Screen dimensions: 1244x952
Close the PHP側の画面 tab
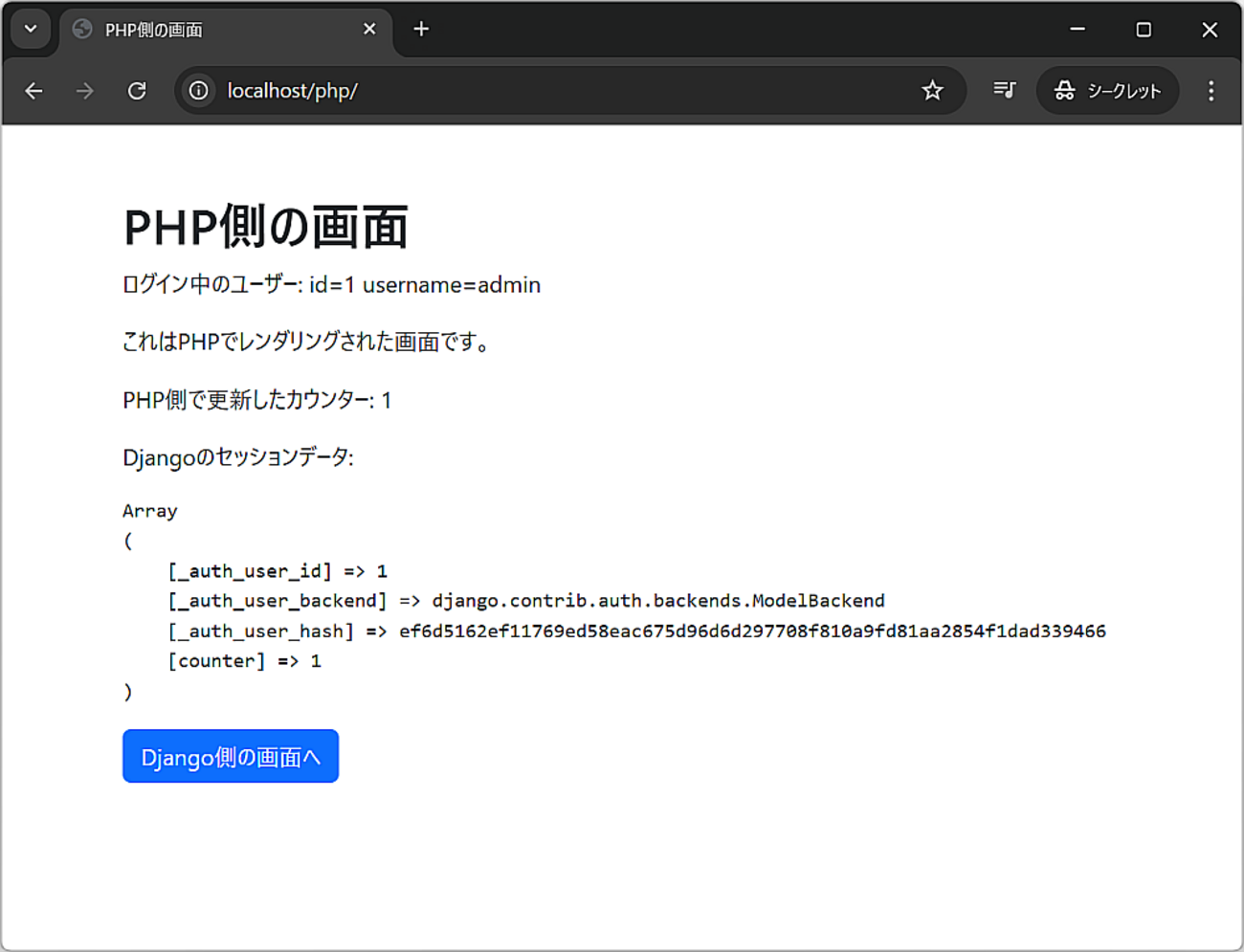369,30
